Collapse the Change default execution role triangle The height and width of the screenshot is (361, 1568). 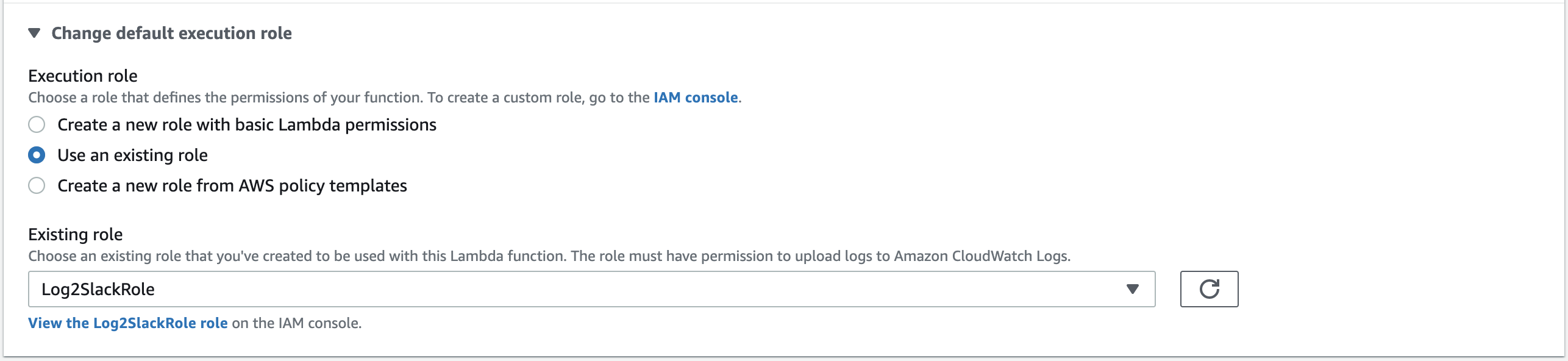point(34,33)
